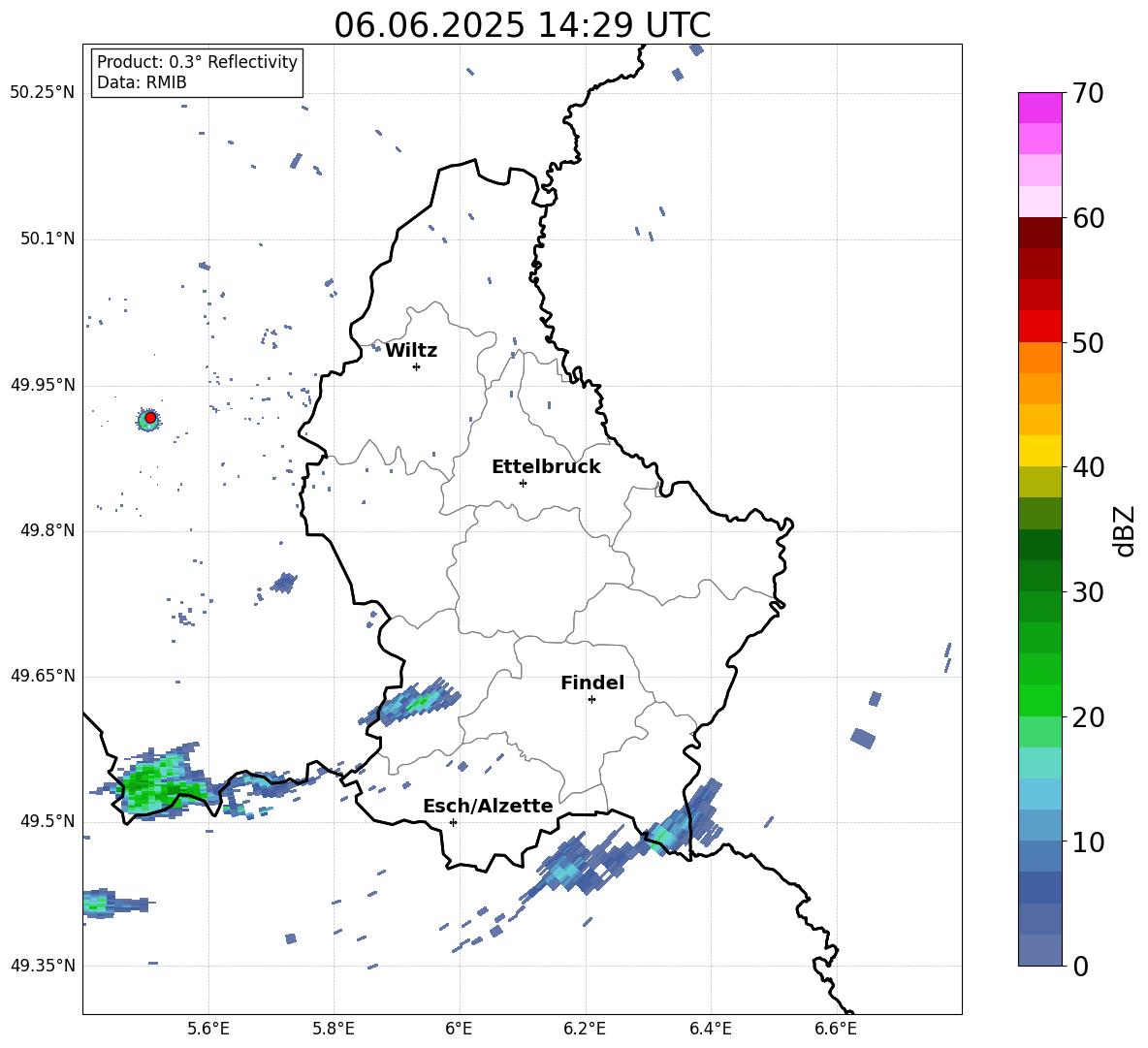This screenshot has height=1048, width=1148.
Task: Click the title '06.06.2025 14:29 UTC'
Action: pos(522,25)
